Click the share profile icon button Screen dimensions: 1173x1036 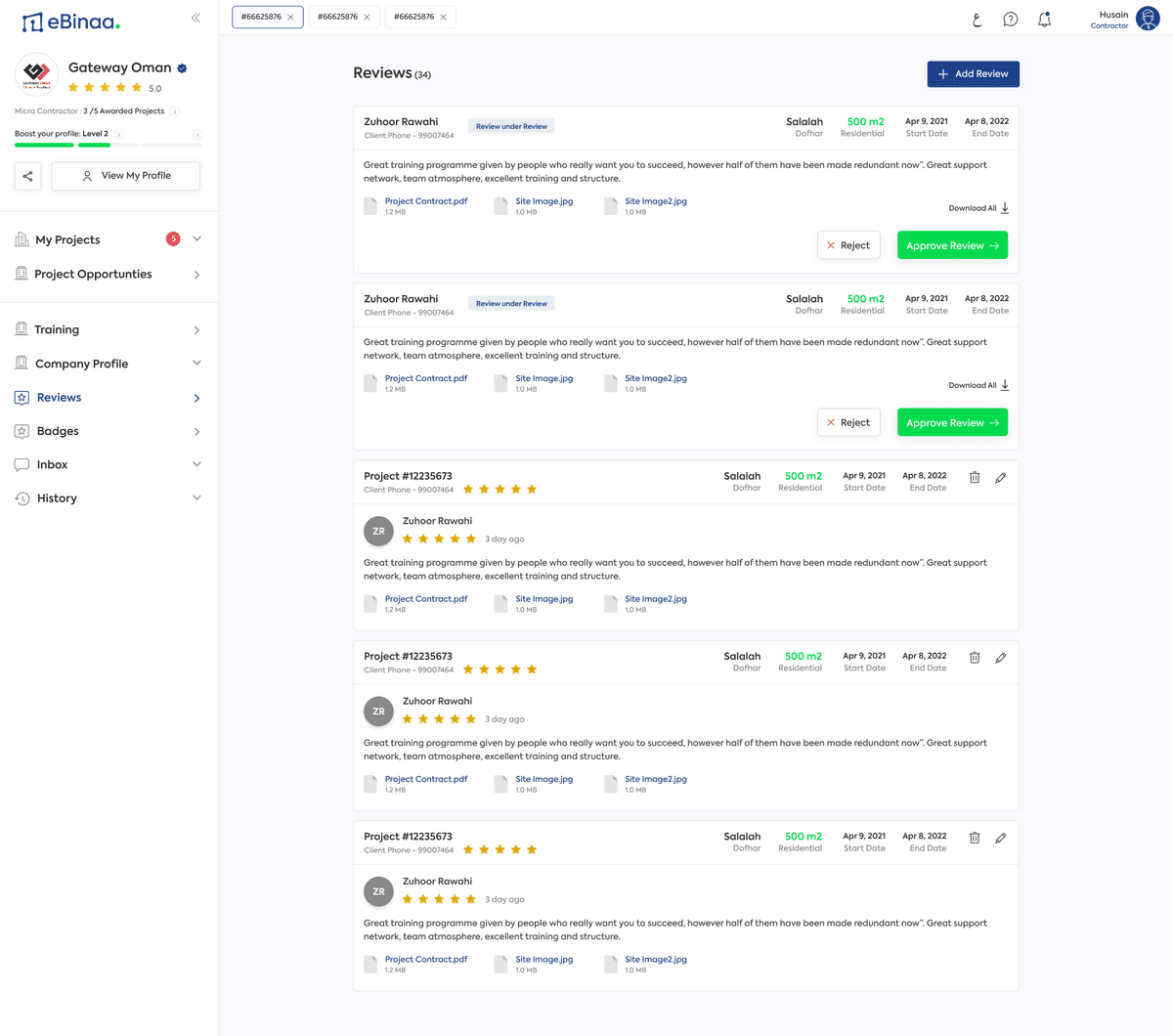[x=28, y=176]
